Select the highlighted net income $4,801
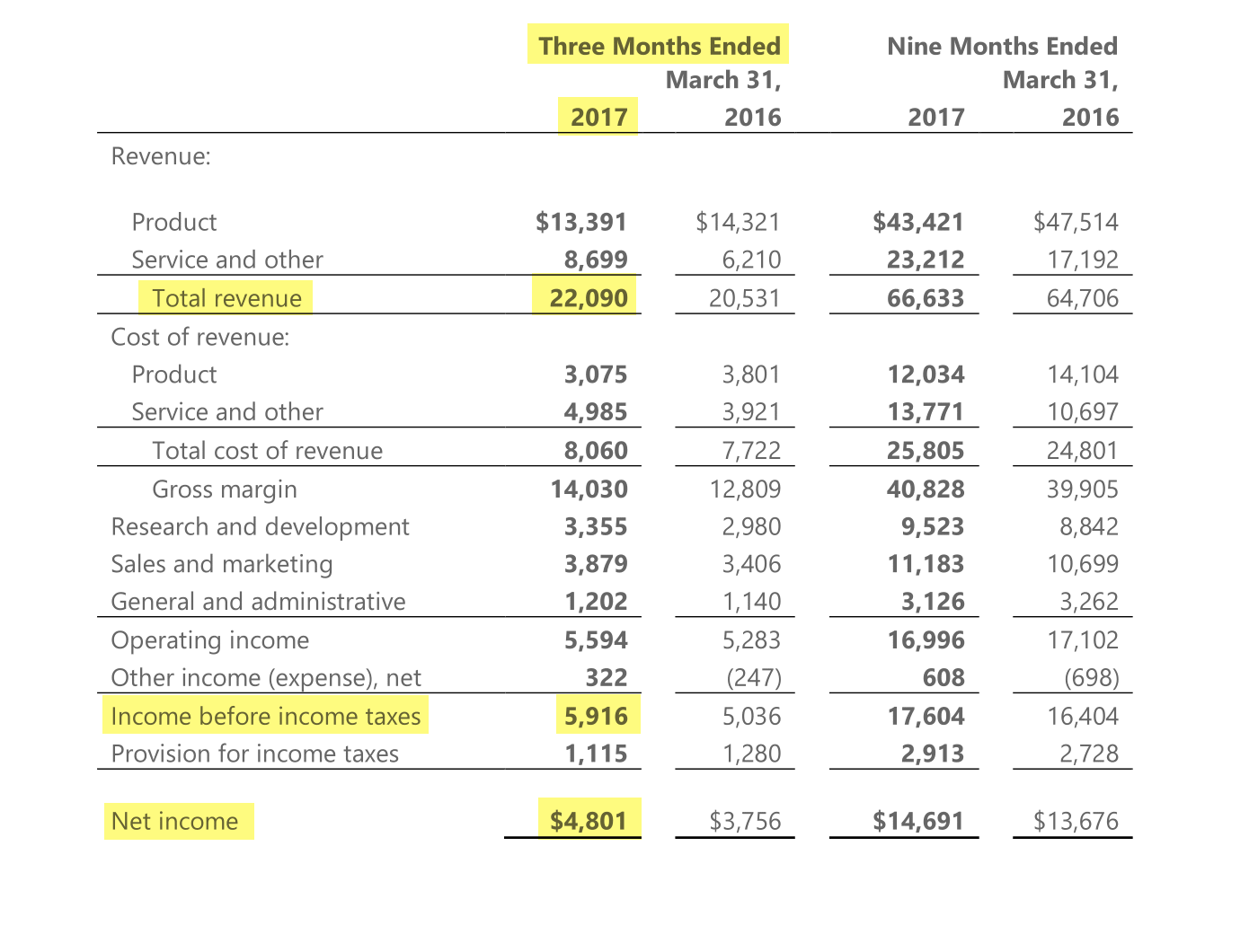Image resolution: width=1258 pixels, height=952 pixels. (589, 821)
